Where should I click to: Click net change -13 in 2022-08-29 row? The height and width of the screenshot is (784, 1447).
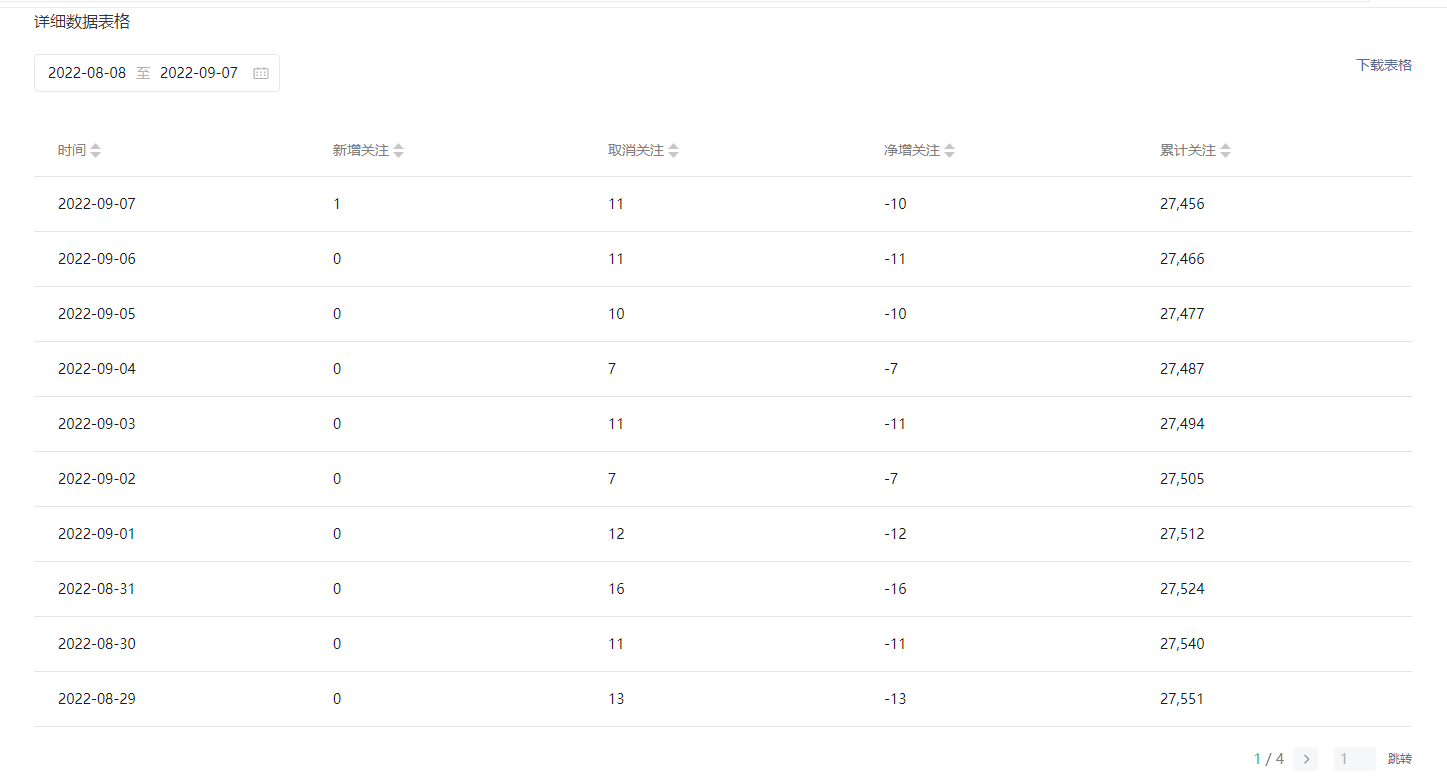coord(895,699)
